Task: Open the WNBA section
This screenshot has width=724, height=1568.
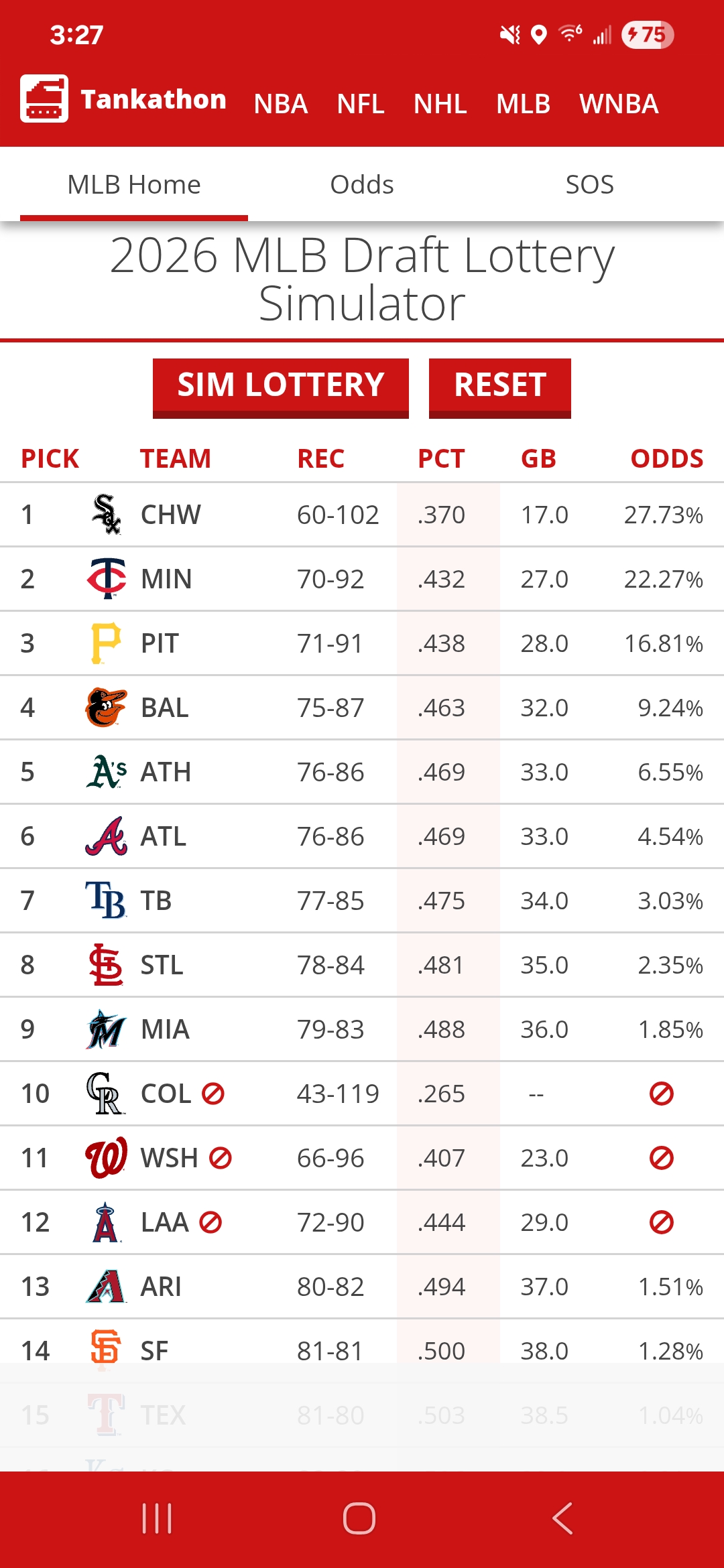Action: pos(619,104)
